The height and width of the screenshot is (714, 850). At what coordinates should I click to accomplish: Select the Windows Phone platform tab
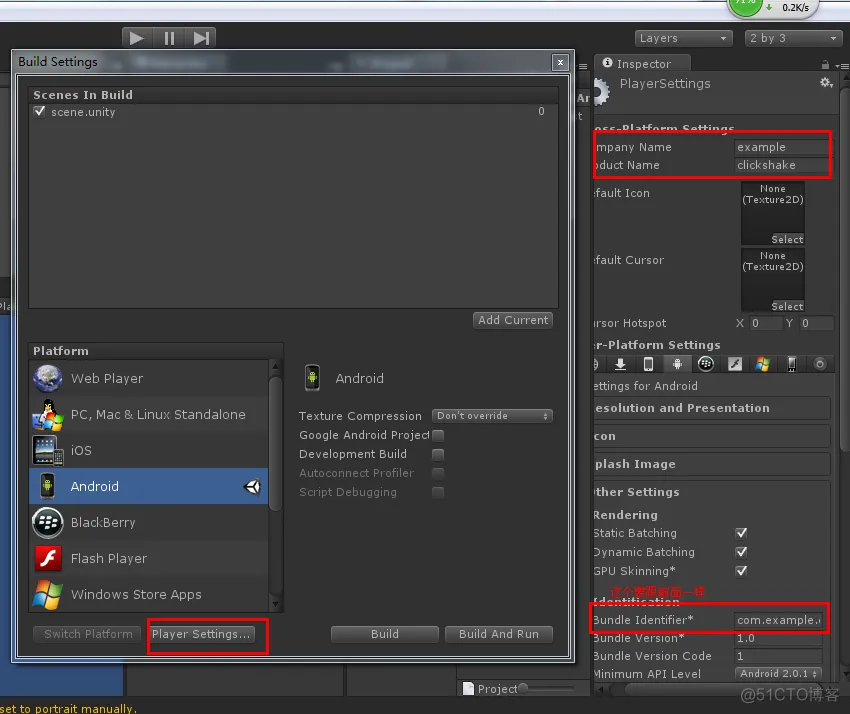pos(791,364)
